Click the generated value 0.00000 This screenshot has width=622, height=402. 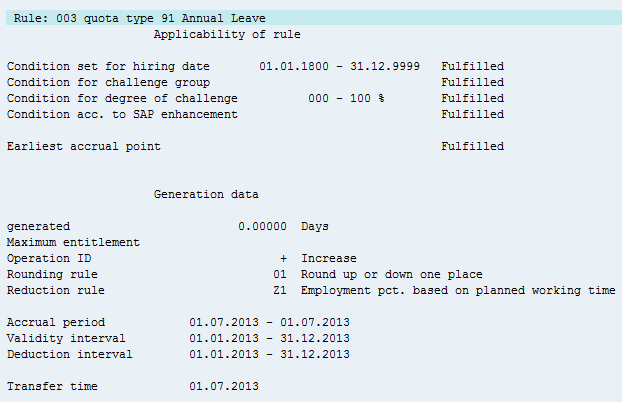point(262,226)
